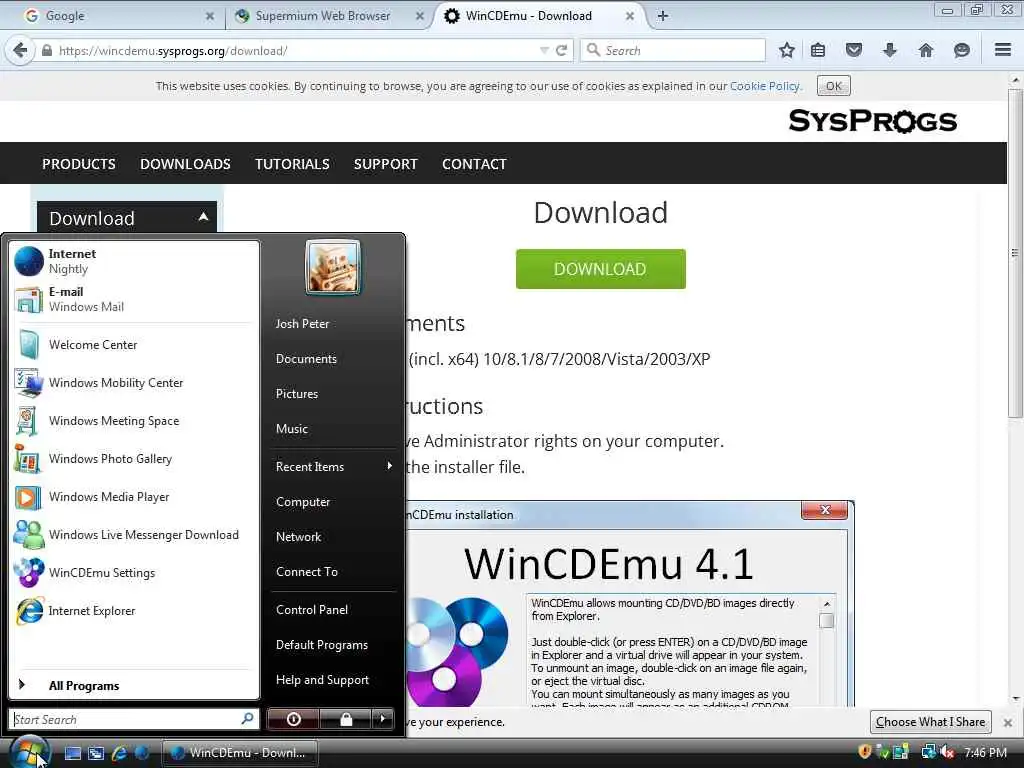Click the Pocket icon in the toolbar
The width and height of the screenshot is (1024, 768).
pos(854,50)
